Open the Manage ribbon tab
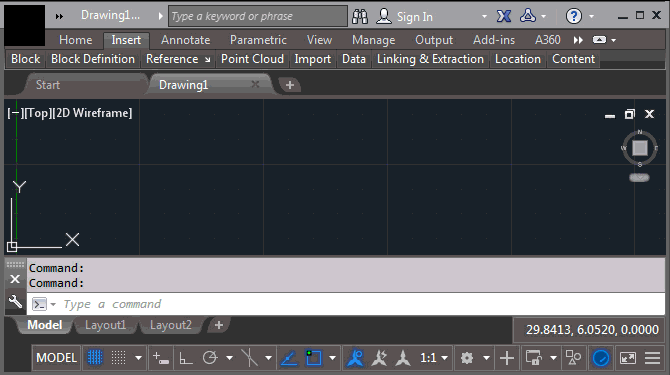The height and width of the screenshot is (375, 670). (373, 40)
